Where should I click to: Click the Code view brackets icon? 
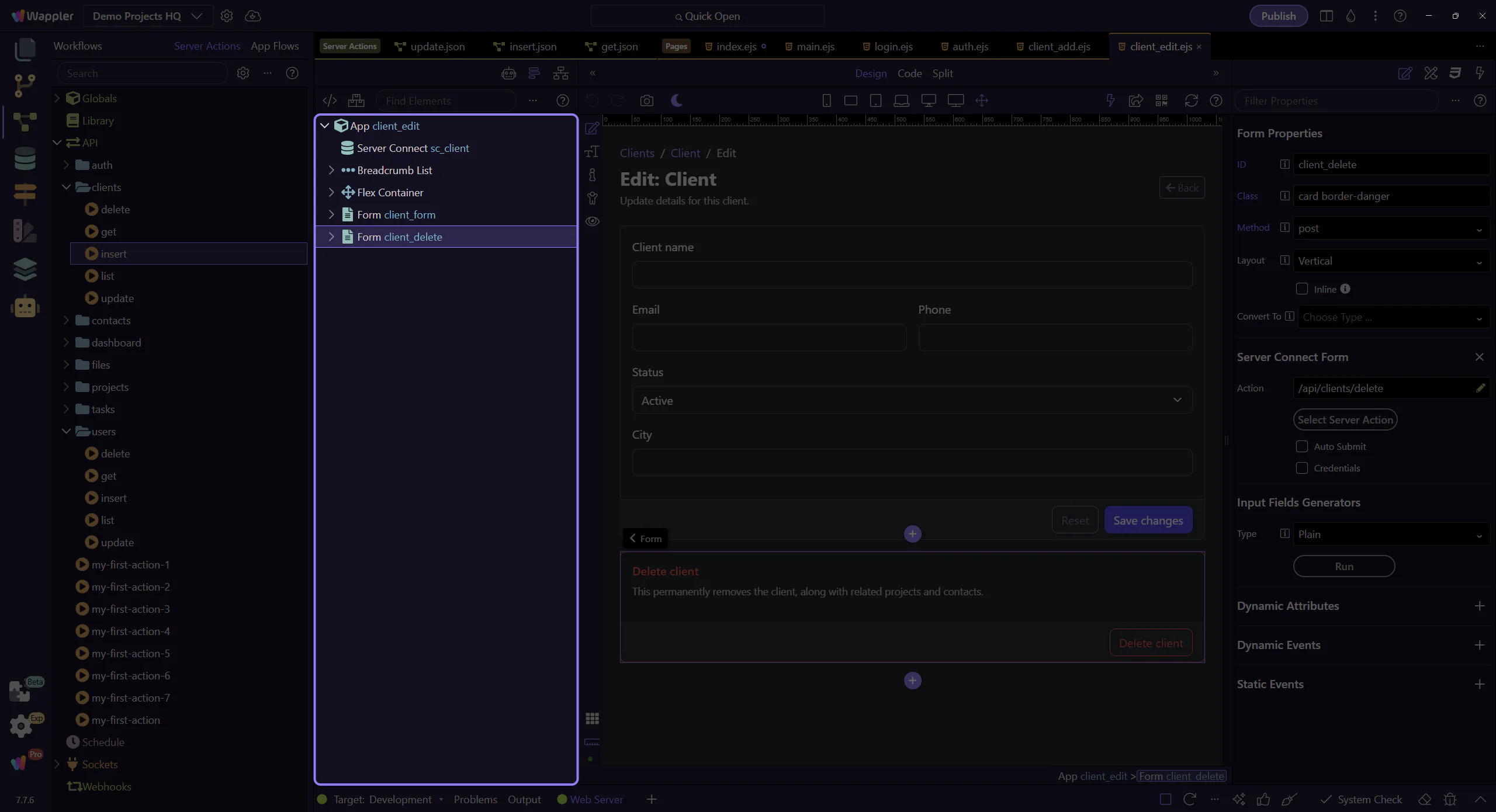coord(330,100)
